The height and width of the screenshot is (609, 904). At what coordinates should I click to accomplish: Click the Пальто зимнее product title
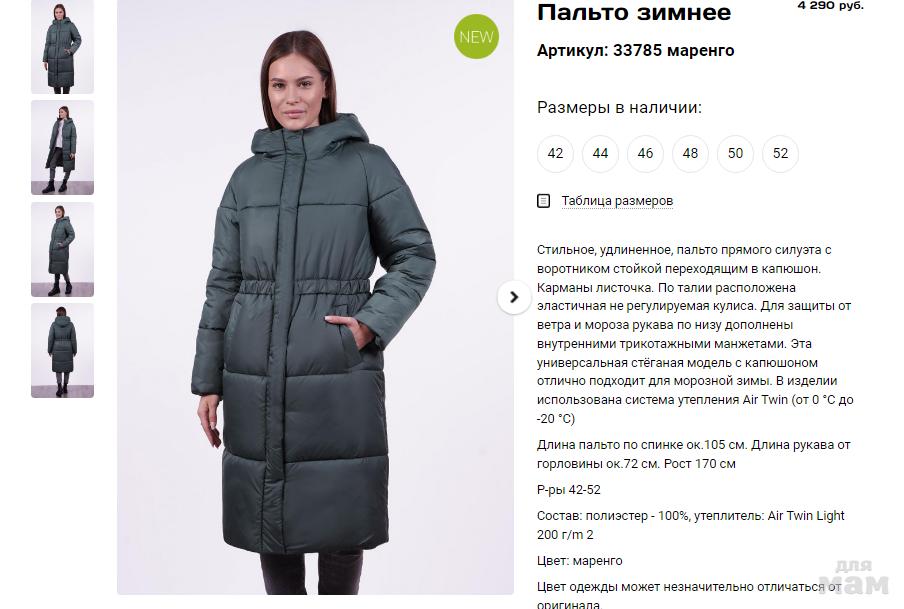tap(634, 12)
